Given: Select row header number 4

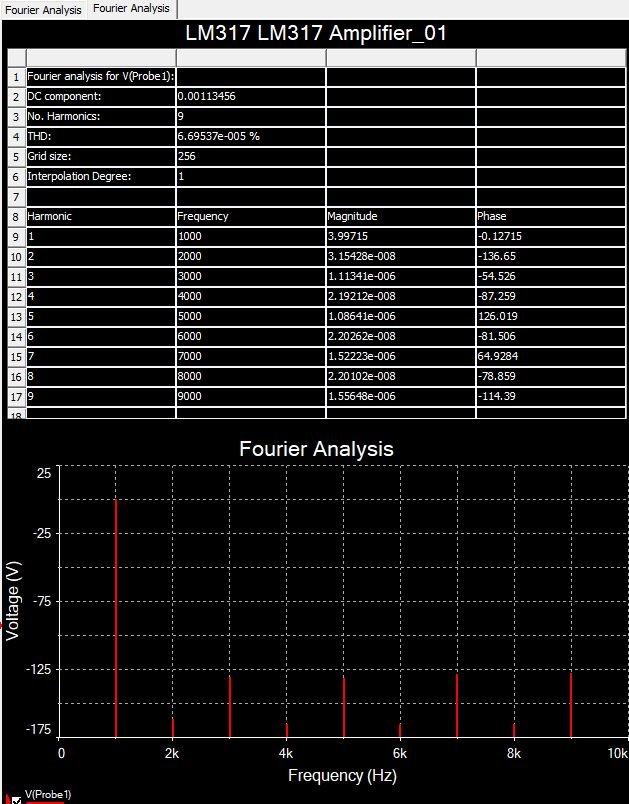Looking at the screenshot, I should point(16,137).
